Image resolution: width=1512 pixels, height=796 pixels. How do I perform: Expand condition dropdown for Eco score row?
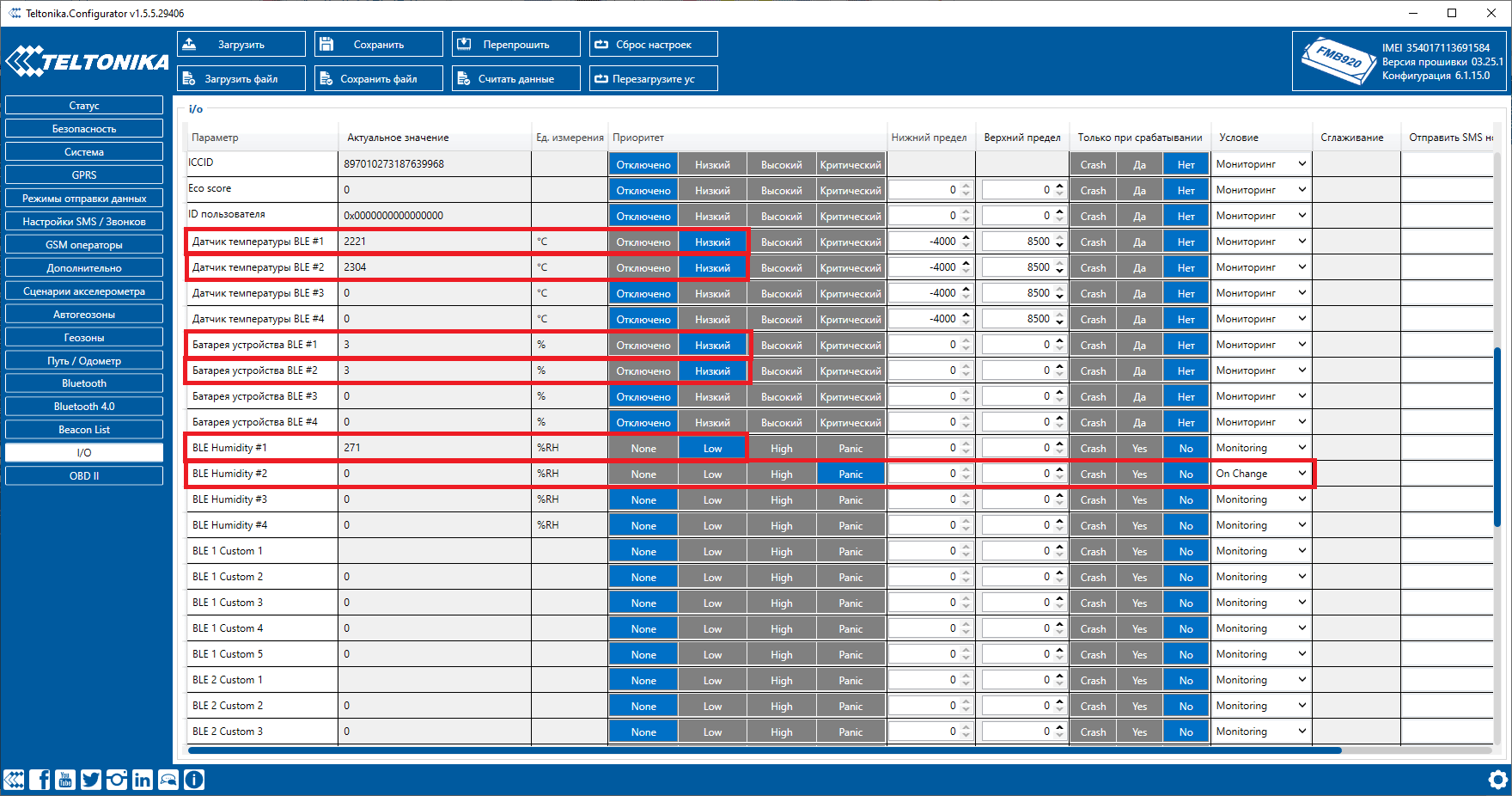tap(1261, 190)
